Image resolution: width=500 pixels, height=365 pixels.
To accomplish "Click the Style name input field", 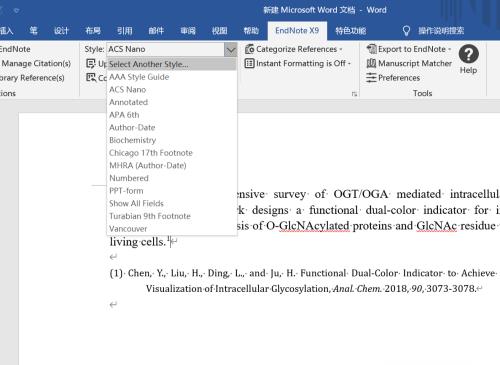I will click(166, 49).
